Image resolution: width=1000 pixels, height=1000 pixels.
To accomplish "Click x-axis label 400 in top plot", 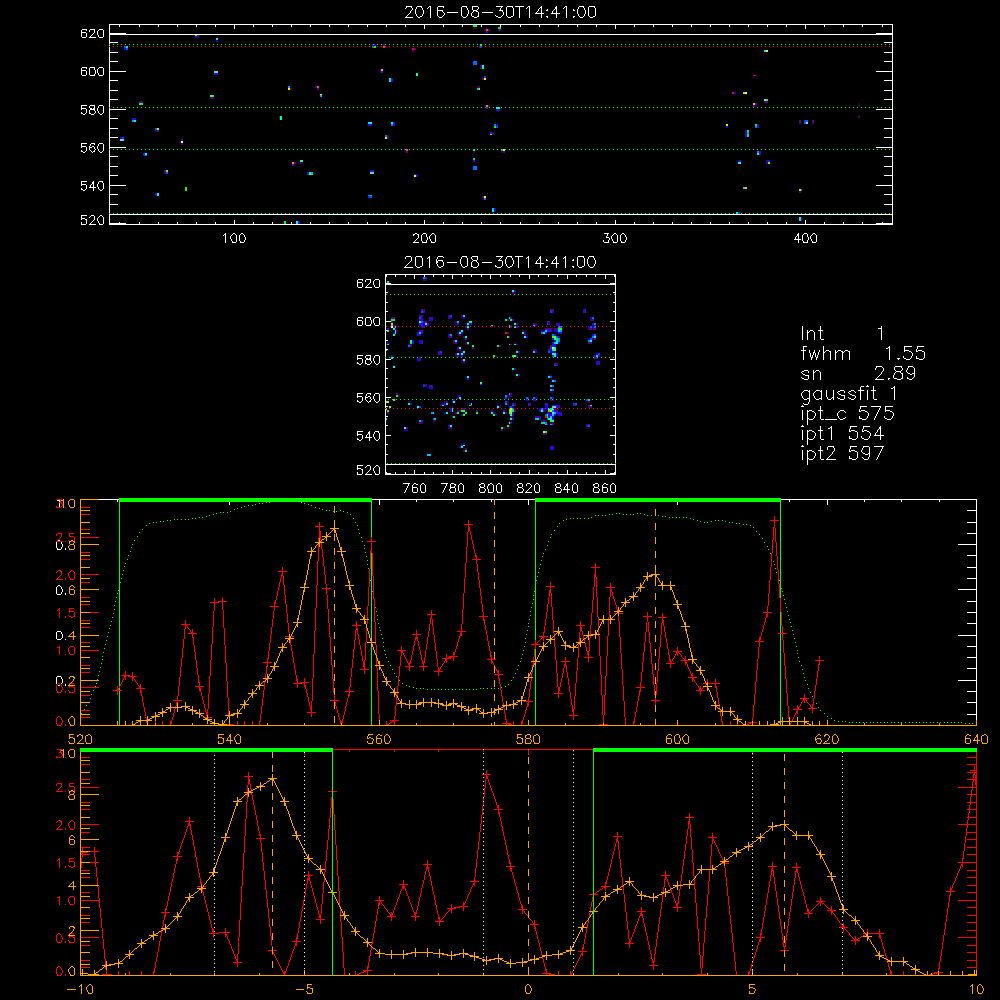I will click(x=805, y=239).
